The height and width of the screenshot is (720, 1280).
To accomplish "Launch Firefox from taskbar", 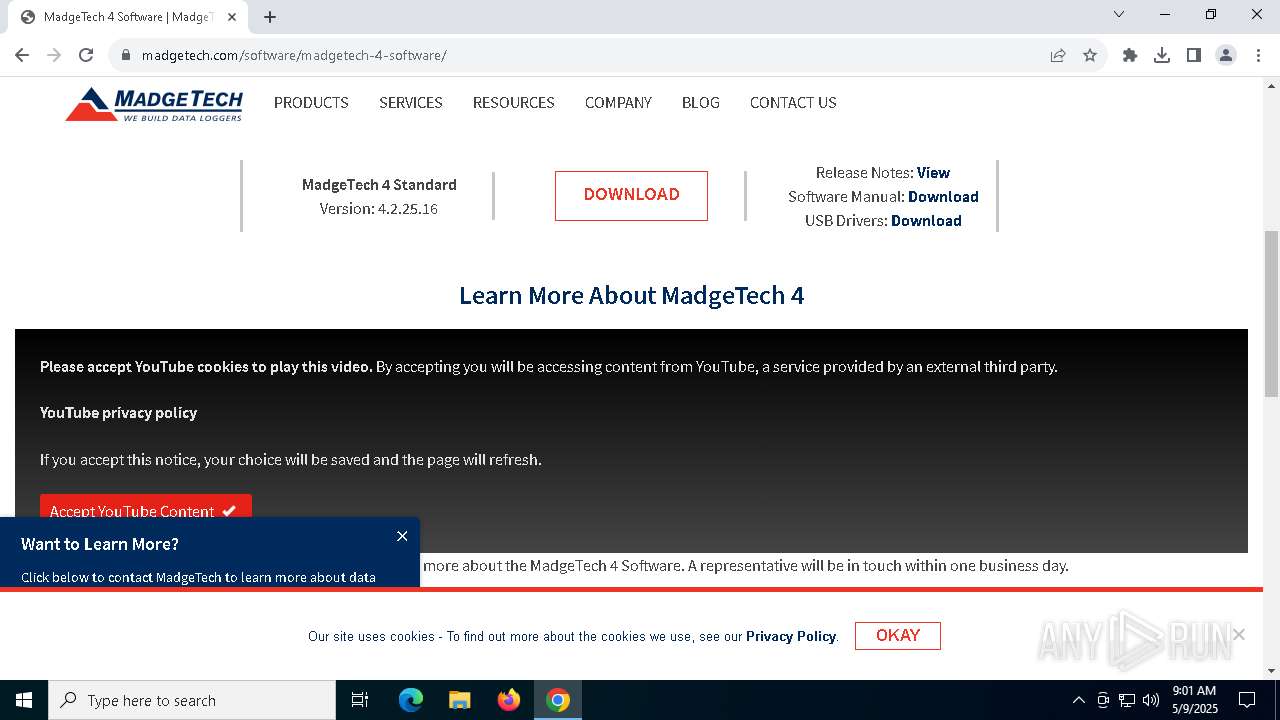I will [x=509, y=700].
